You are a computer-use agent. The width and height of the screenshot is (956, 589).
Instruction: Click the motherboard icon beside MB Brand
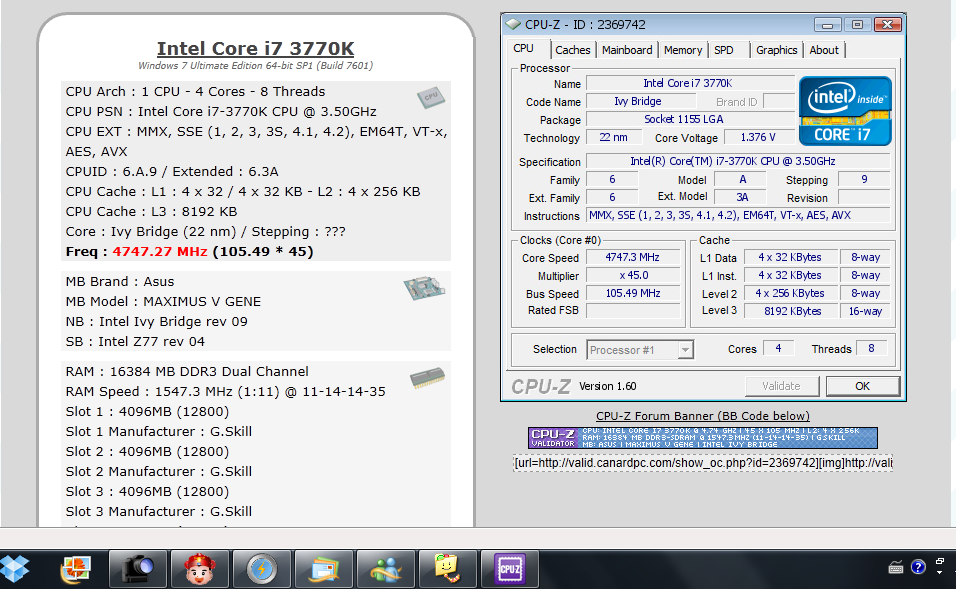424,288
